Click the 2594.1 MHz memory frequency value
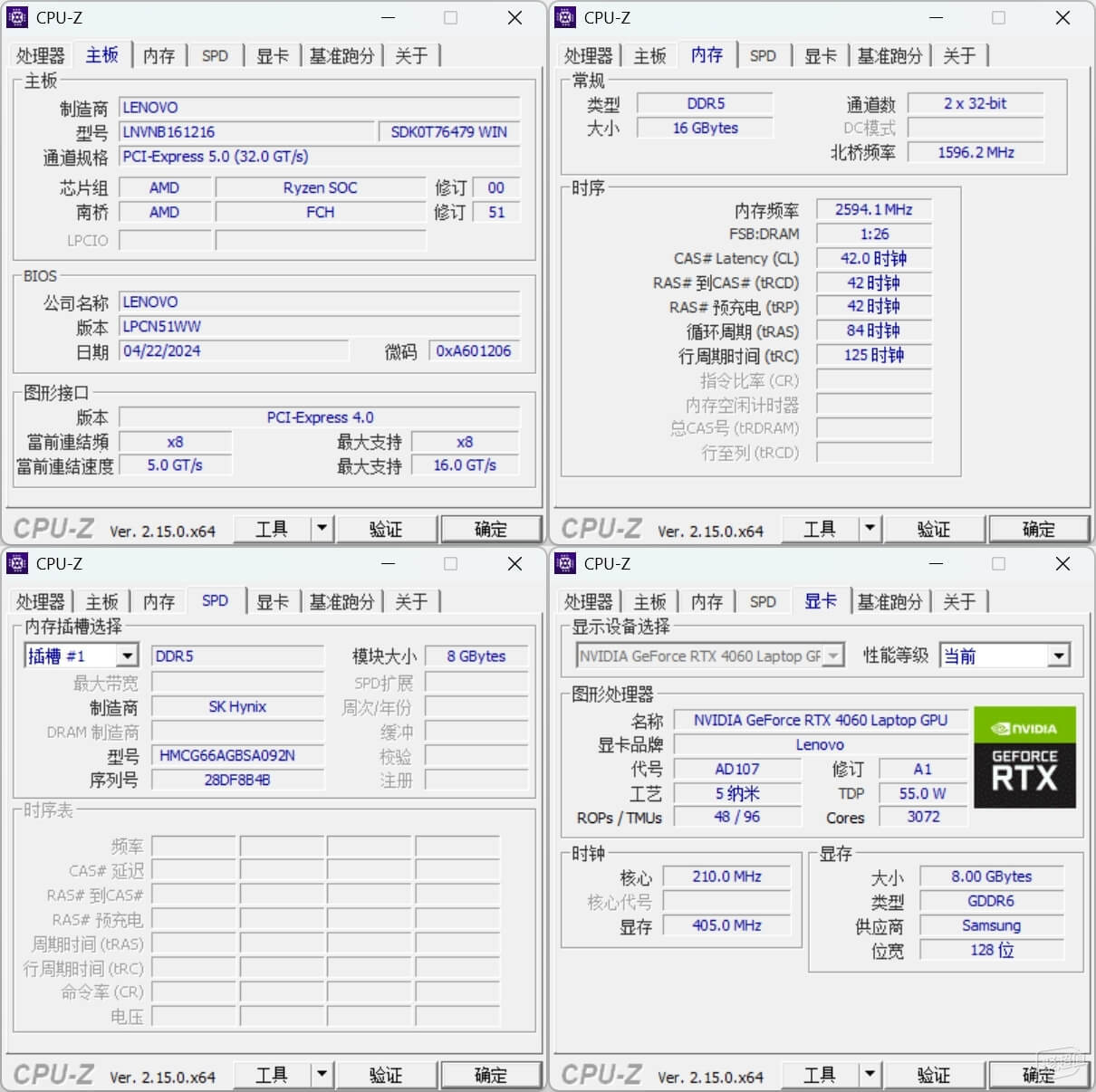The width and height of the screenshot is (1096, 1092). pyautogui.click(x=873, y=209)
